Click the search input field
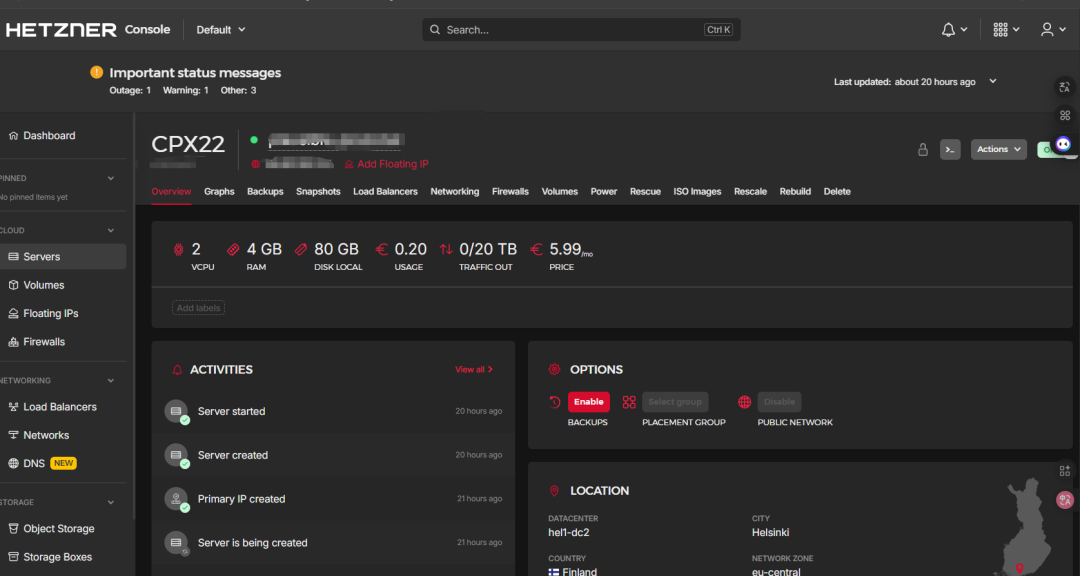 [581, 30]
